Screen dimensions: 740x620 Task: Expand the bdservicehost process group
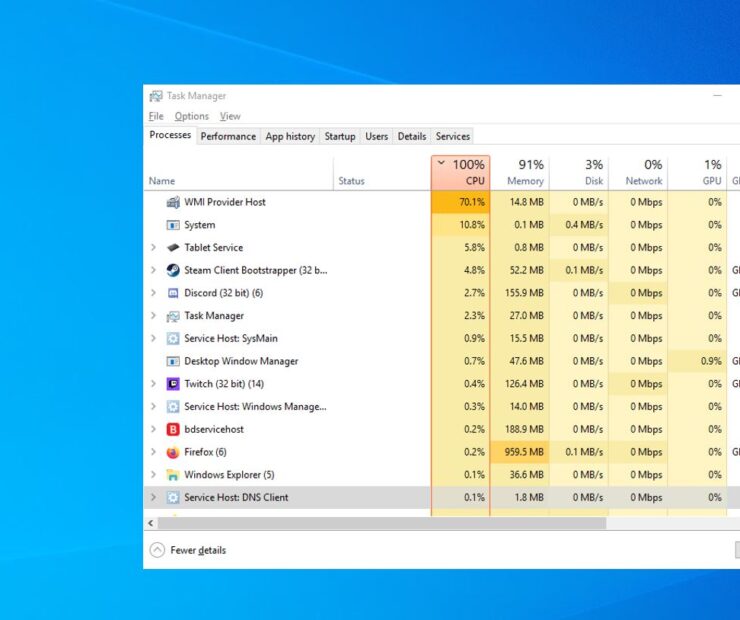coord(153,429)
